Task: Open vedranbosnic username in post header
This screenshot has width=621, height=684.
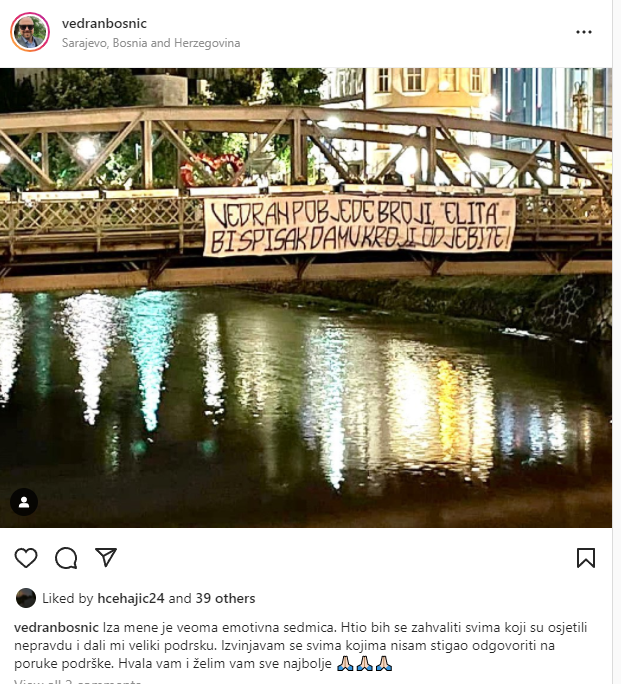Action: tap(104, 24)
